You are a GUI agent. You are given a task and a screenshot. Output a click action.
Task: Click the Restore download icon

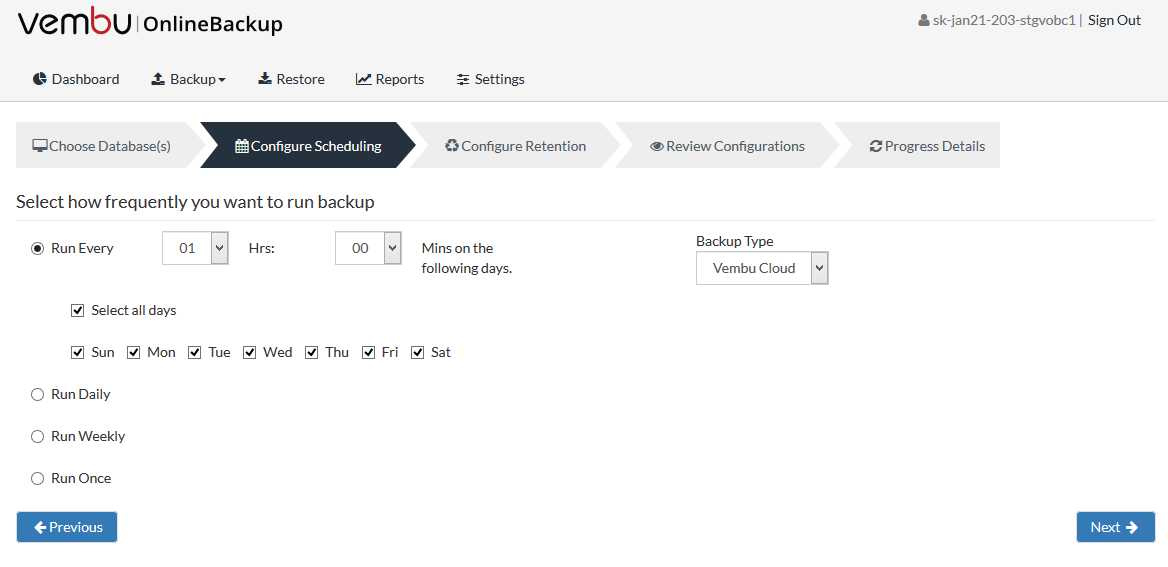(264, 79)
